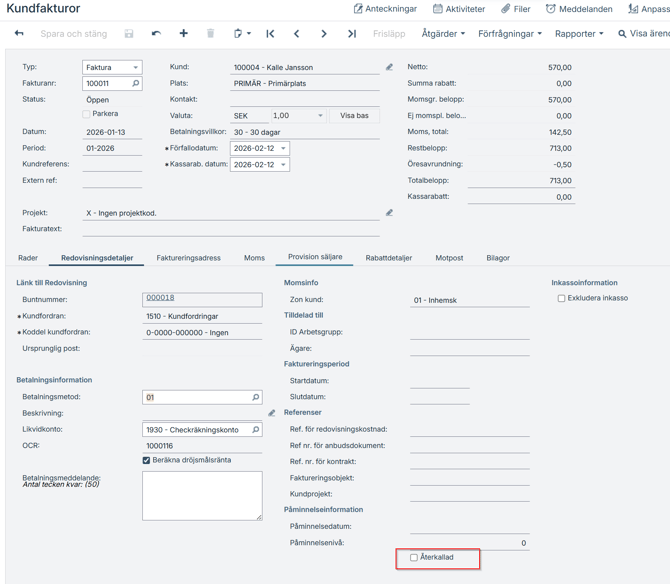Check the Återkallad checkbox
Image resolution: width=670 pixels, height=584 pixels.
[x=414, y=558]
